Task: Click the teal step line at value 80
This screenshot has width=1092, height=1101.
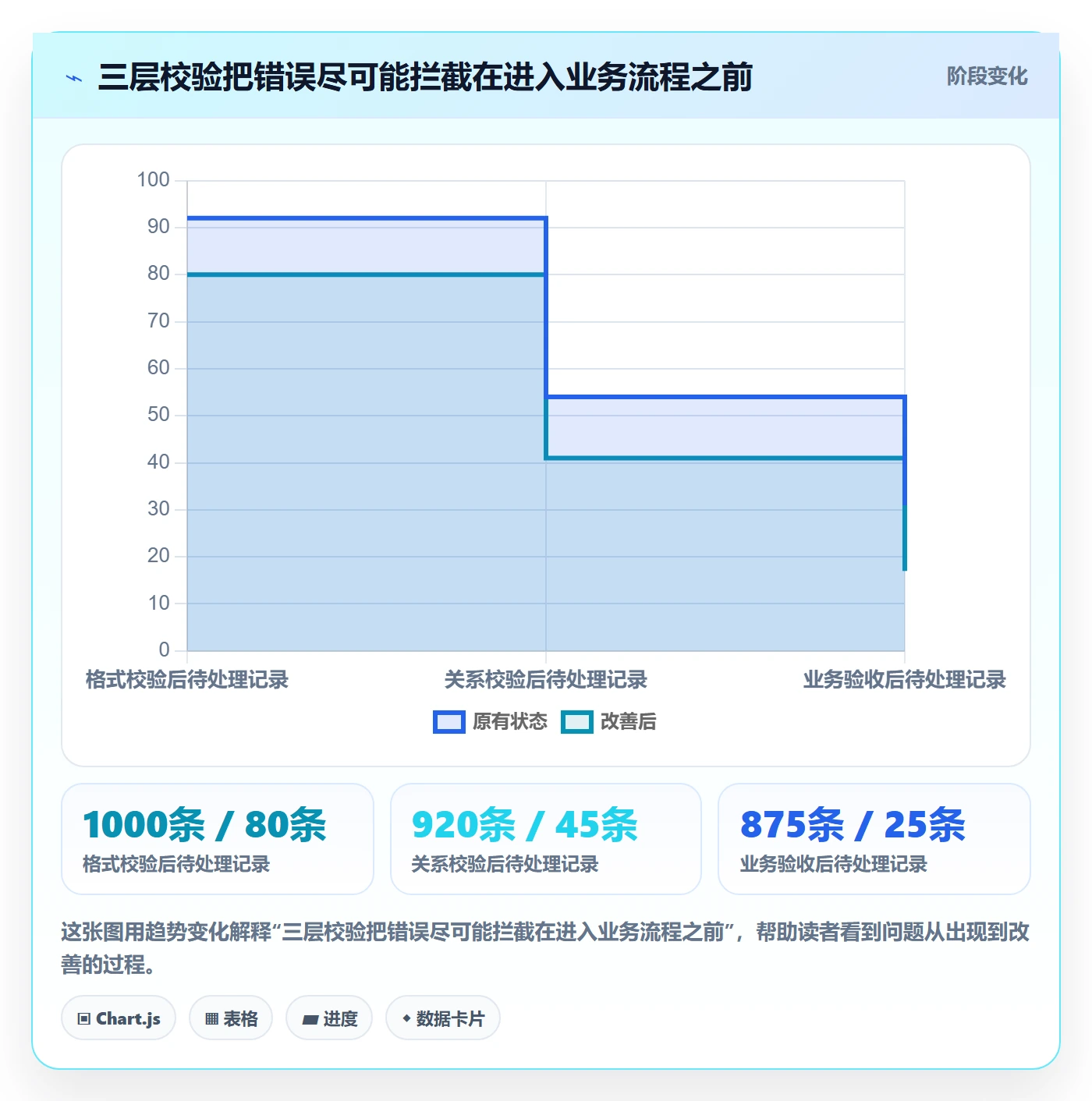Action: tap(367, 274)
